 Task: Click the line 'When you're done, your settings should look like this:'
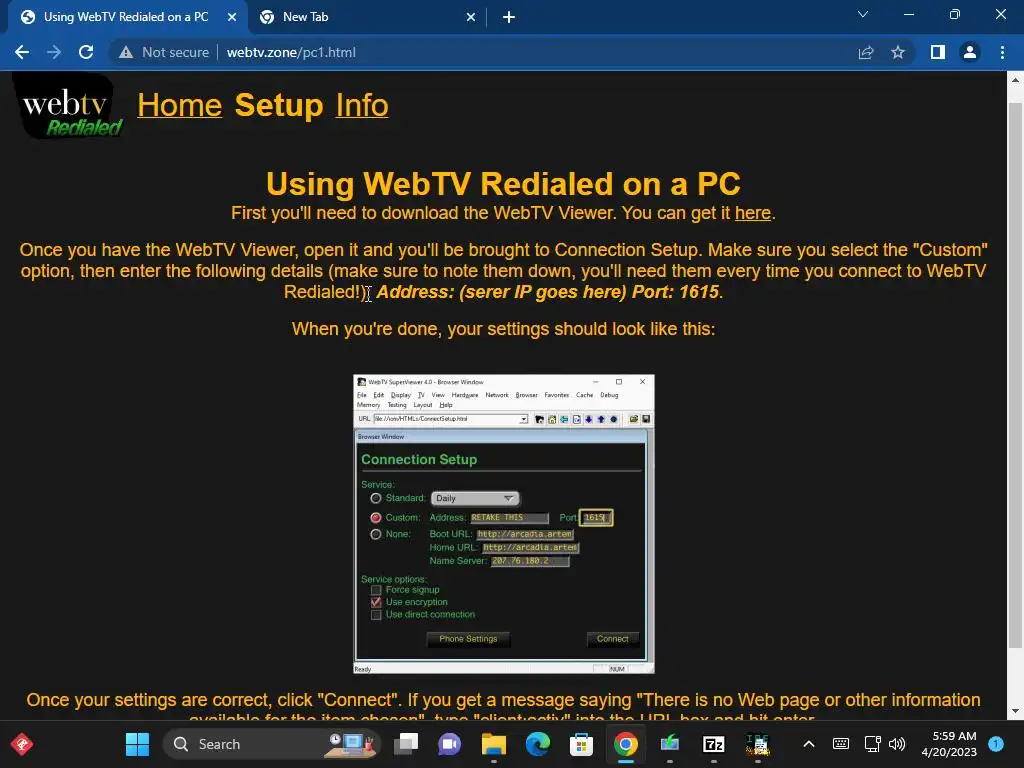[504, 328]
